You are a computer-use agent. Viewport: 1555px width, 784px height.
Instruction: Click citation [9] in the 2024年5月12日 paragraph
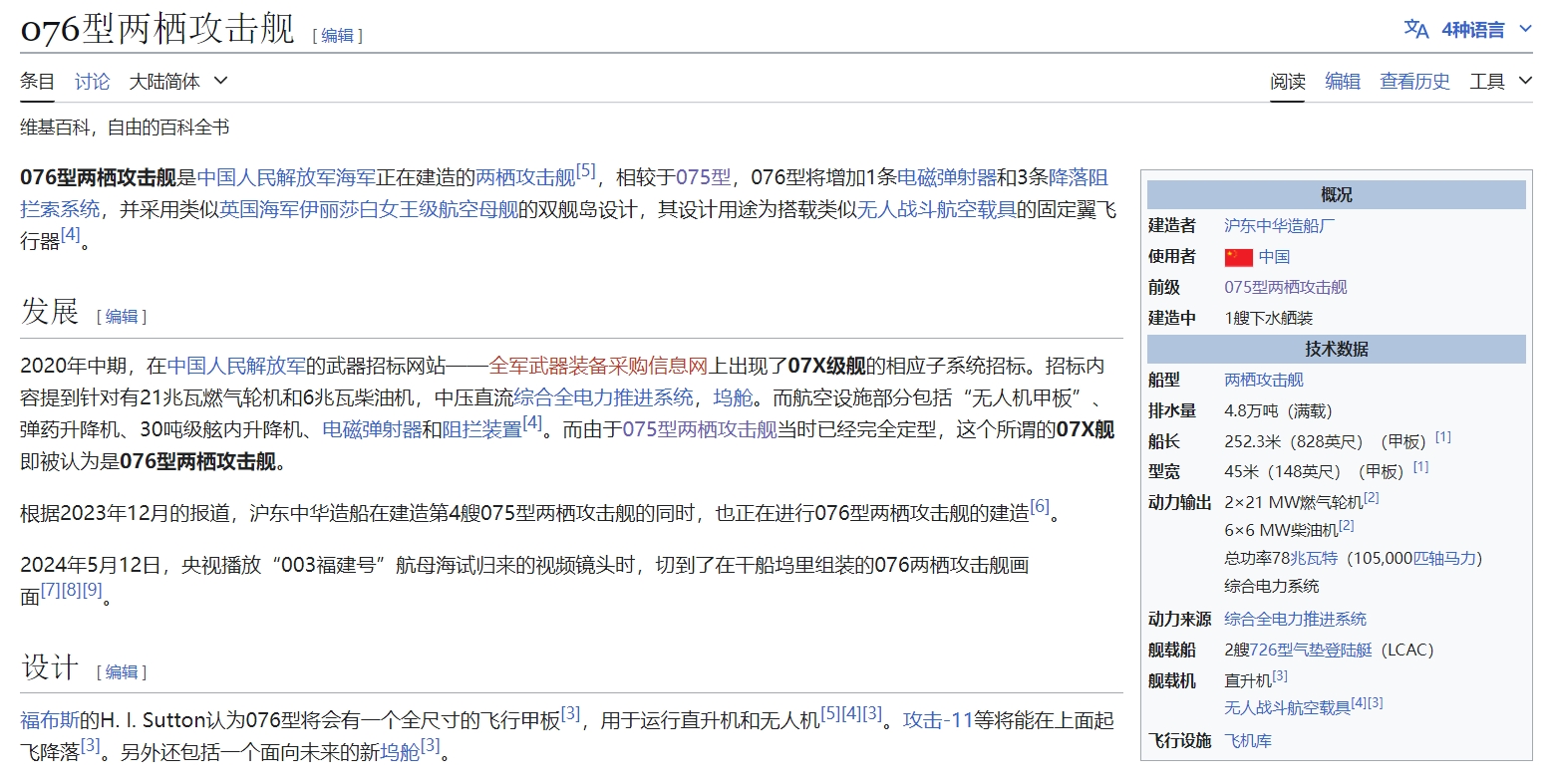(93, 590)
